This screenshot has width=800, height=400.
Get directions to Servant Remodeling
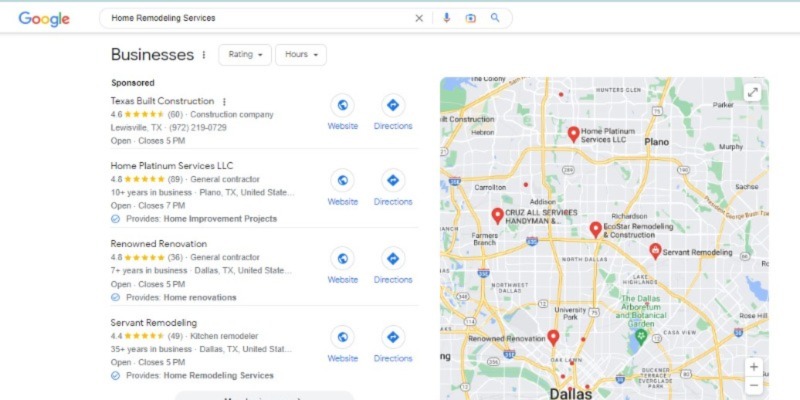click(393, 337)
